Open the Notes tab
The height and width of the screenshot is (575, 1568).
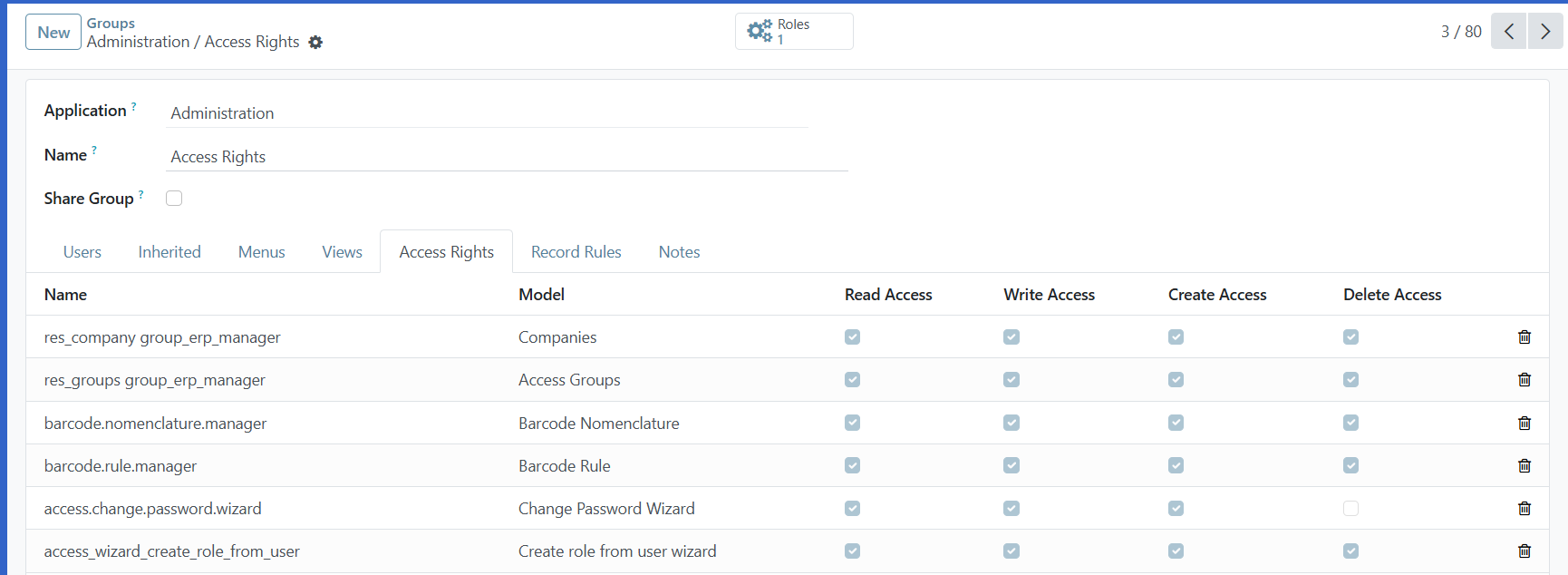click(x=679, y=252)
